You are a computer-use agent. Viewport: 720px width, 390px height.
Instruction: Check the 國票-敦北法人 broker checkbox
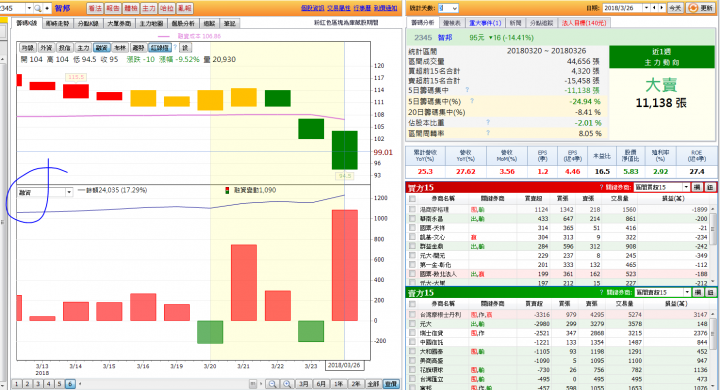(x=412, y=274)
